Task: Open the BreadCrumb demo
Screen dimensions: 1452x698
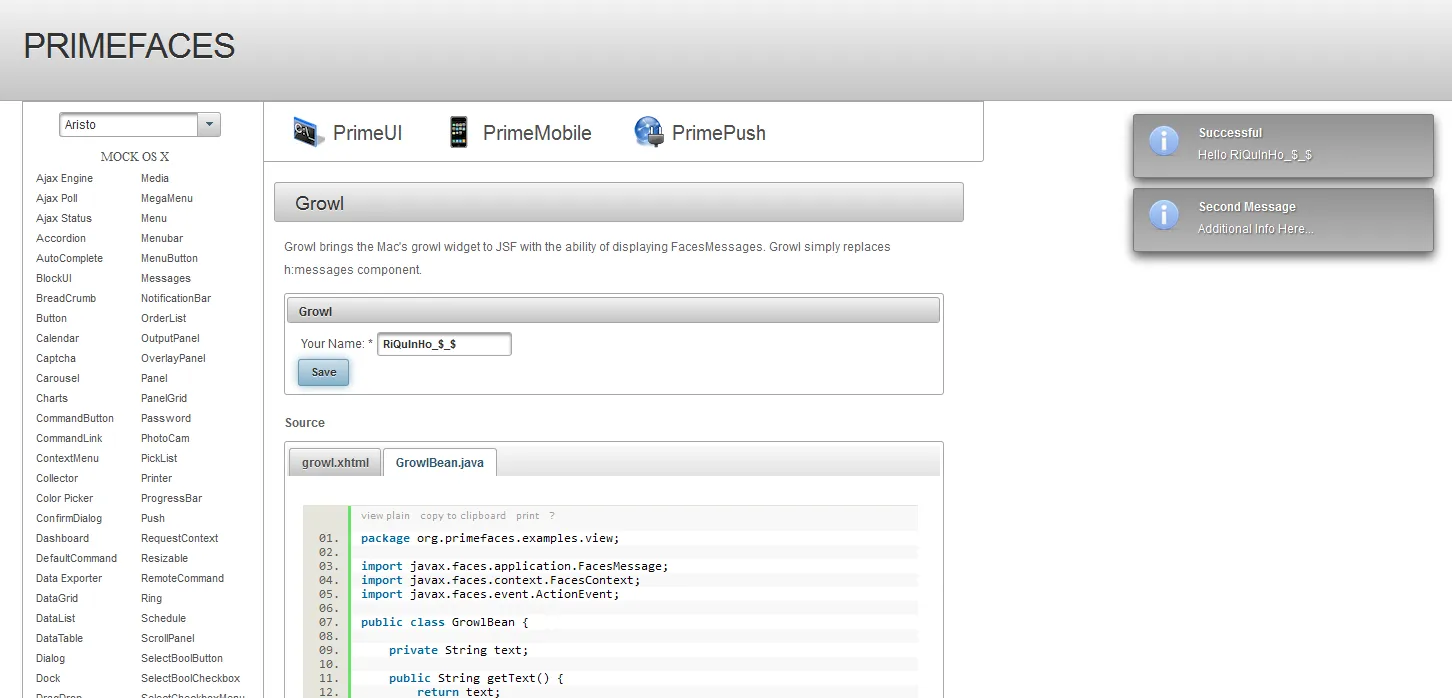Action: coord(66,298)
